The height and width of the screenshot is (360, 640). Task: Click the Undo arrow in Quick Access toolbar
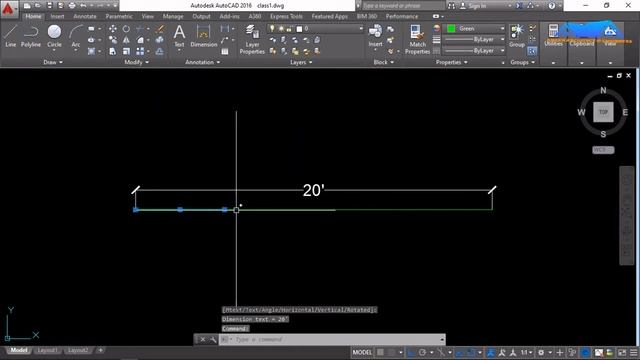click(x=83, y=6)
